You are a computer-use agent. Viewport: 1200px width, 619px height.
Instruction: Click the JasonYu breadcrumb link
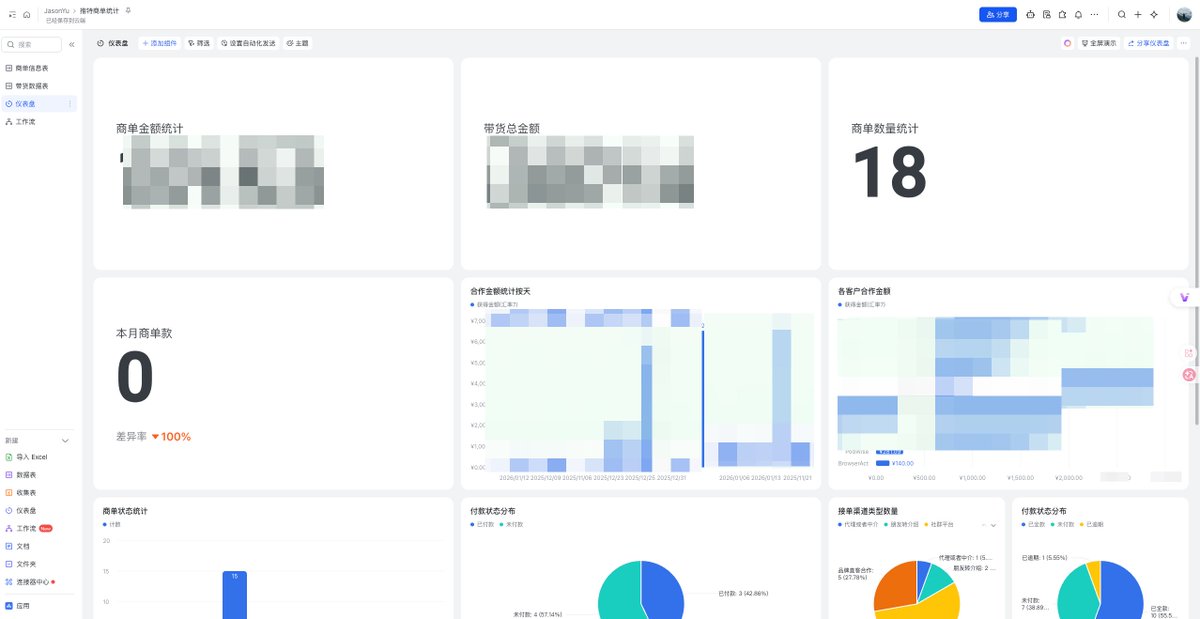[57, 10]
